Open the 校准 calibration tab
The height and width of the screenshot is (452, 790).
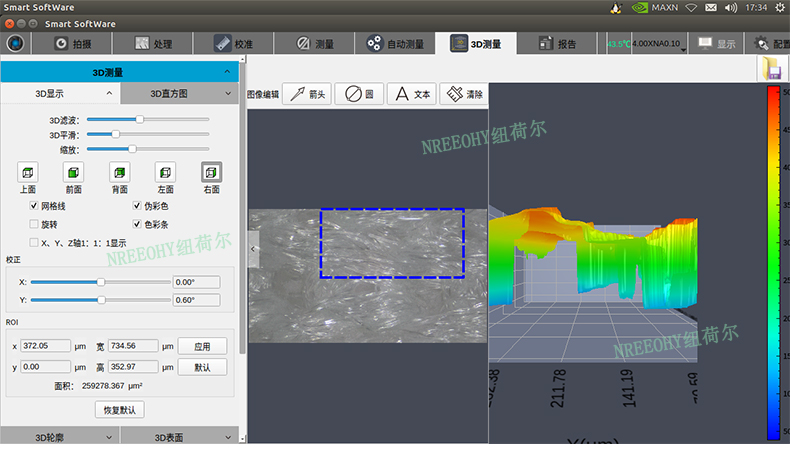click(233, 44)
